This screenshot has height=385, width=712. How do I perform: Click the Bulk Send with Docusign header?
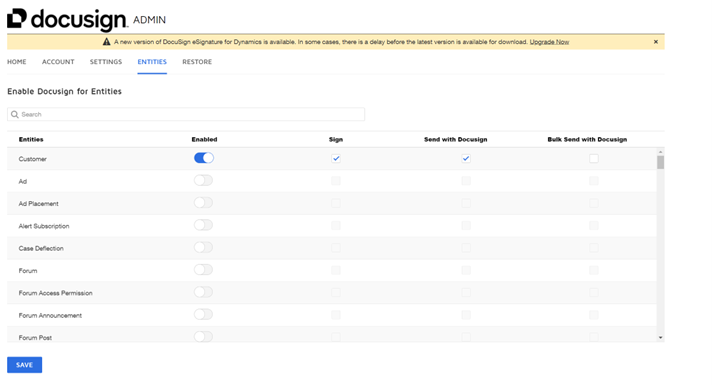click(x=587, y=139)
